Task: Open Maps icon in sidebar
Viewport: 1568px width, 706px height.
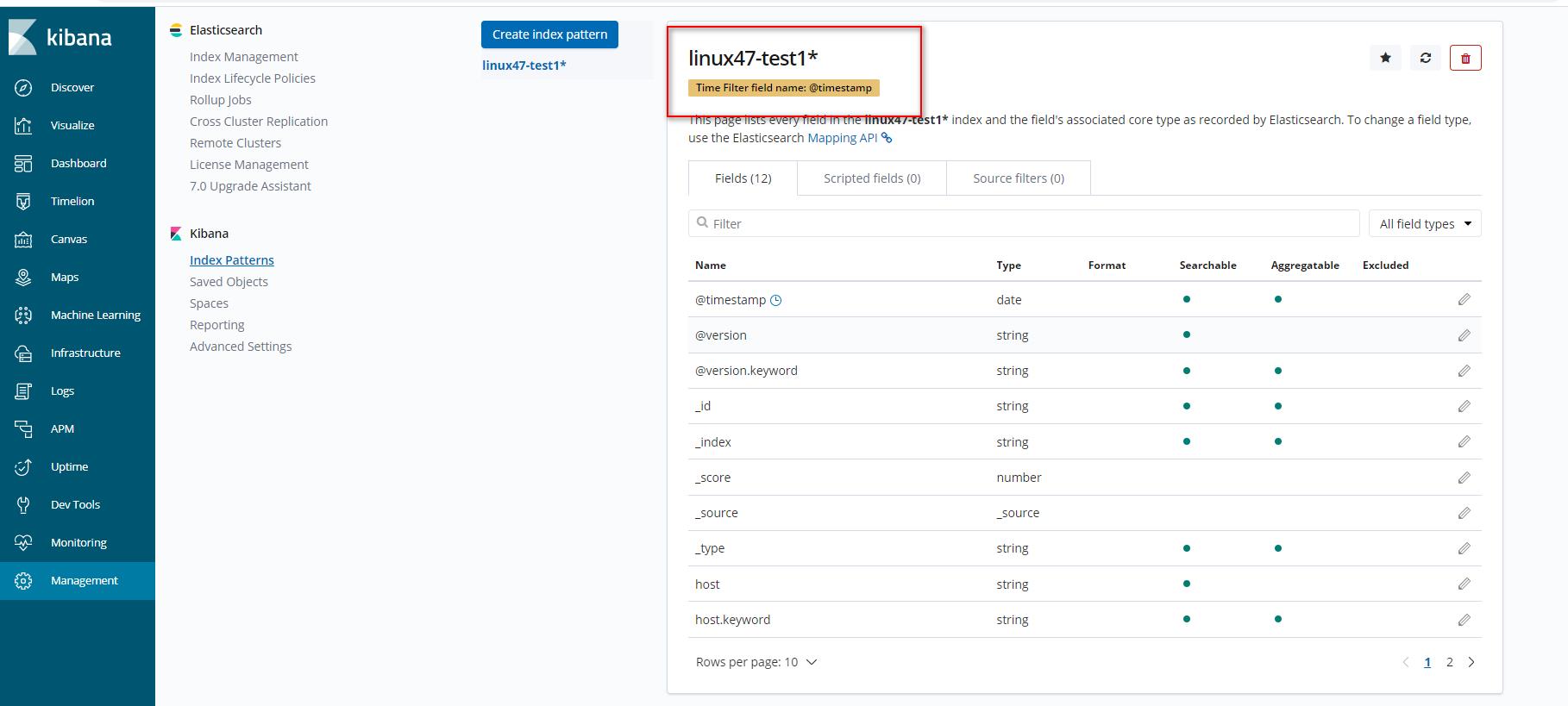Action: click(23, 278)
